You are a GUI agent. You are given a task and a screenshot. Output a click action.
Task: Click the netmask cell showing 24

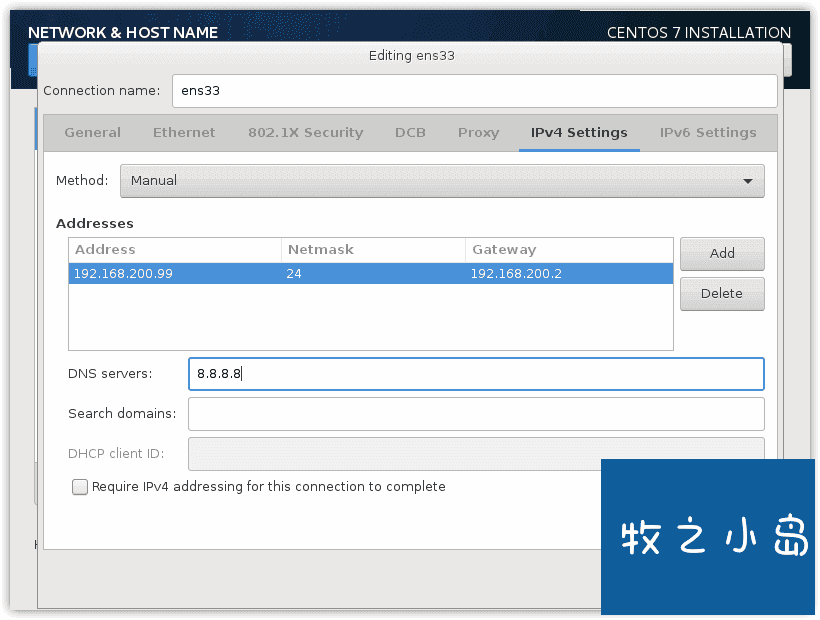[x=294, y=274]
